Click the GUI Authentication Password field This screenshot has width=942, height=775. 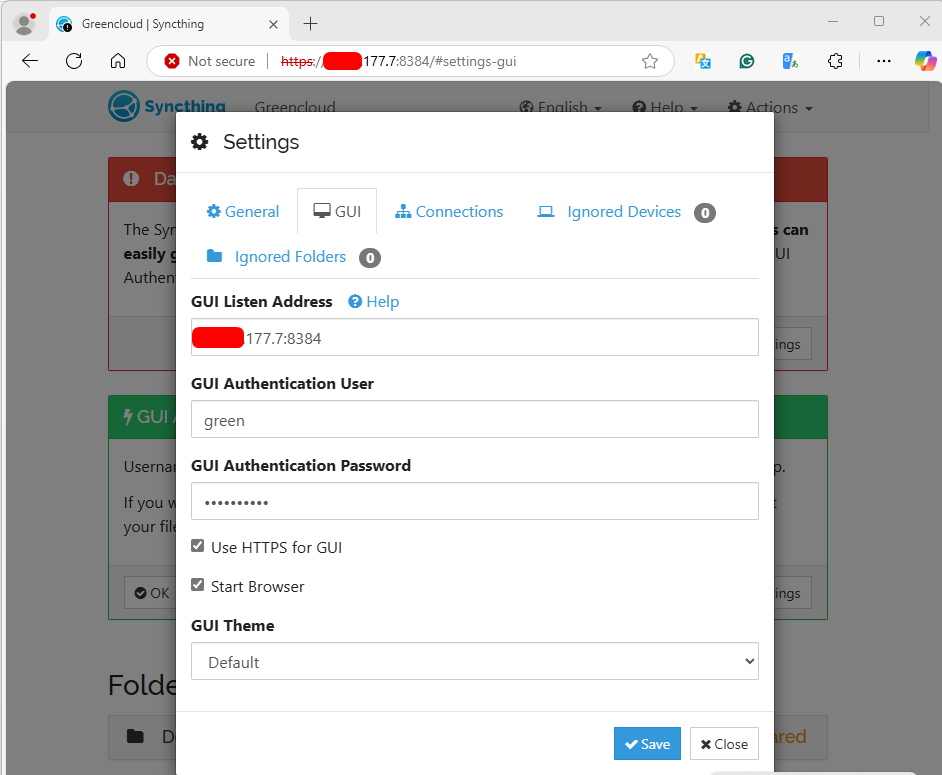(x=475, y=501)
